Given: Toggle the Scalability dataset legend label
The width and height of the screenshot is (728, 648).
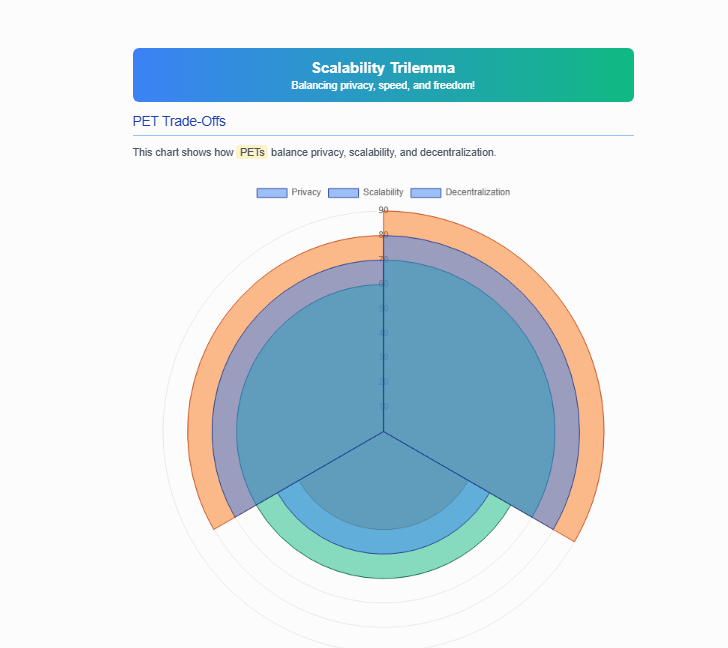Looking at the screenshot, I should [x=383, y=192].
